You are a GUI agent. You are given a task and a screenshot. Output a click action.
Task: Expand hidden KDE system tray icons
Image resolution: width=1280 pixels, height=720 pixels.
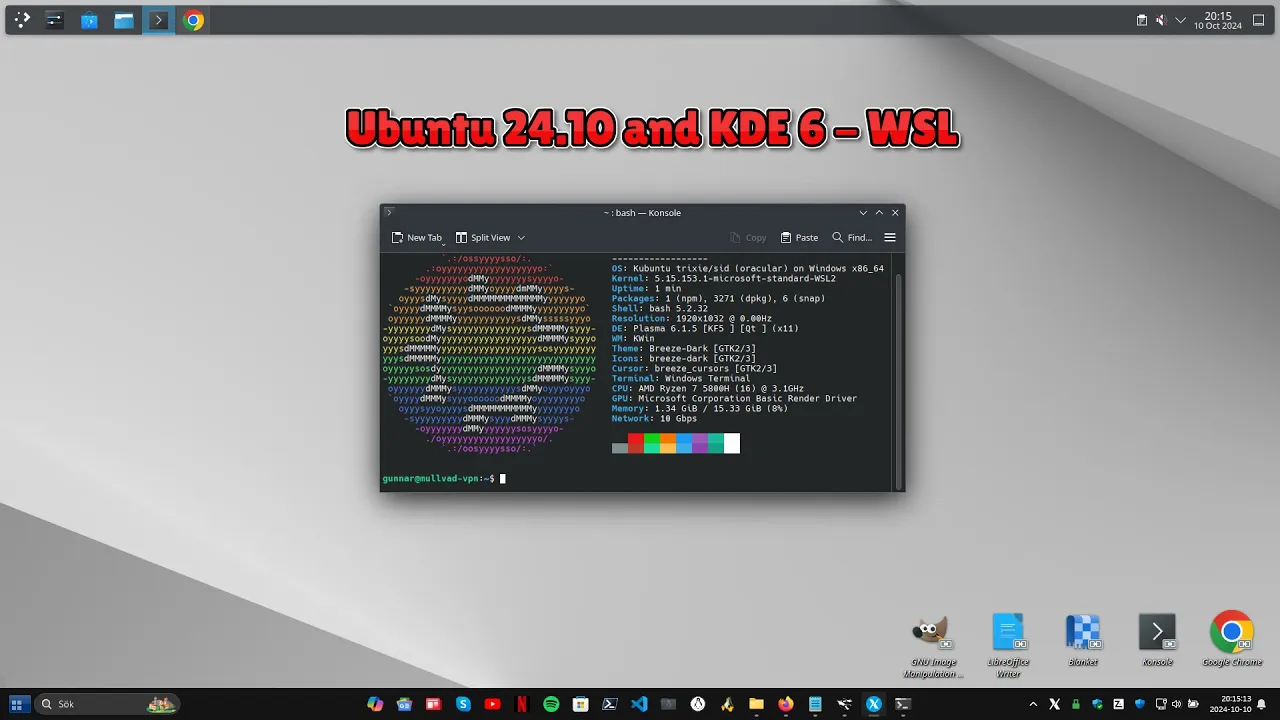pos(1180,20)
